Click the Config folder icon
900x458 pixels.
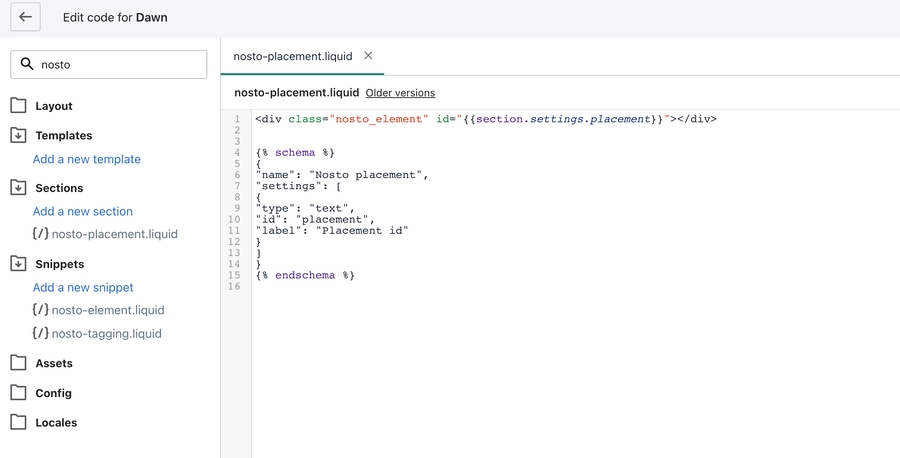(x=18, y=393)
